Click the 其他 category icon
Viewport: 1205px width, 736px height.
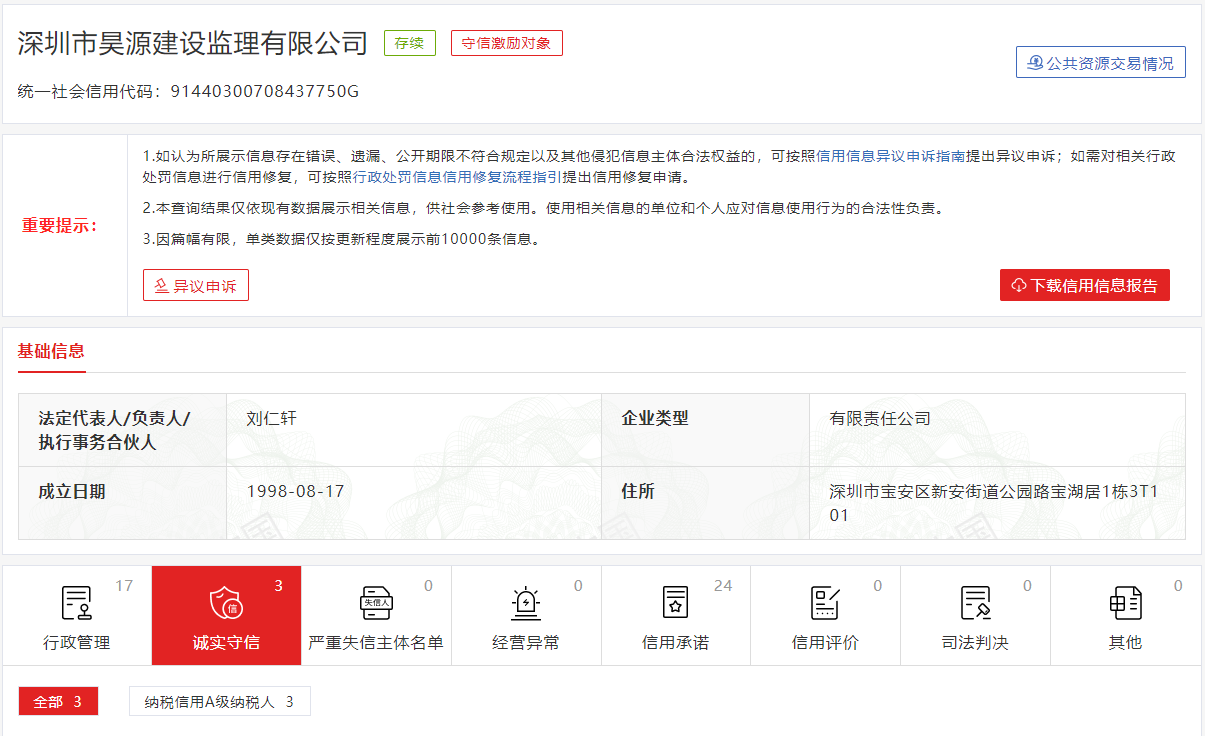(1125, 603)
